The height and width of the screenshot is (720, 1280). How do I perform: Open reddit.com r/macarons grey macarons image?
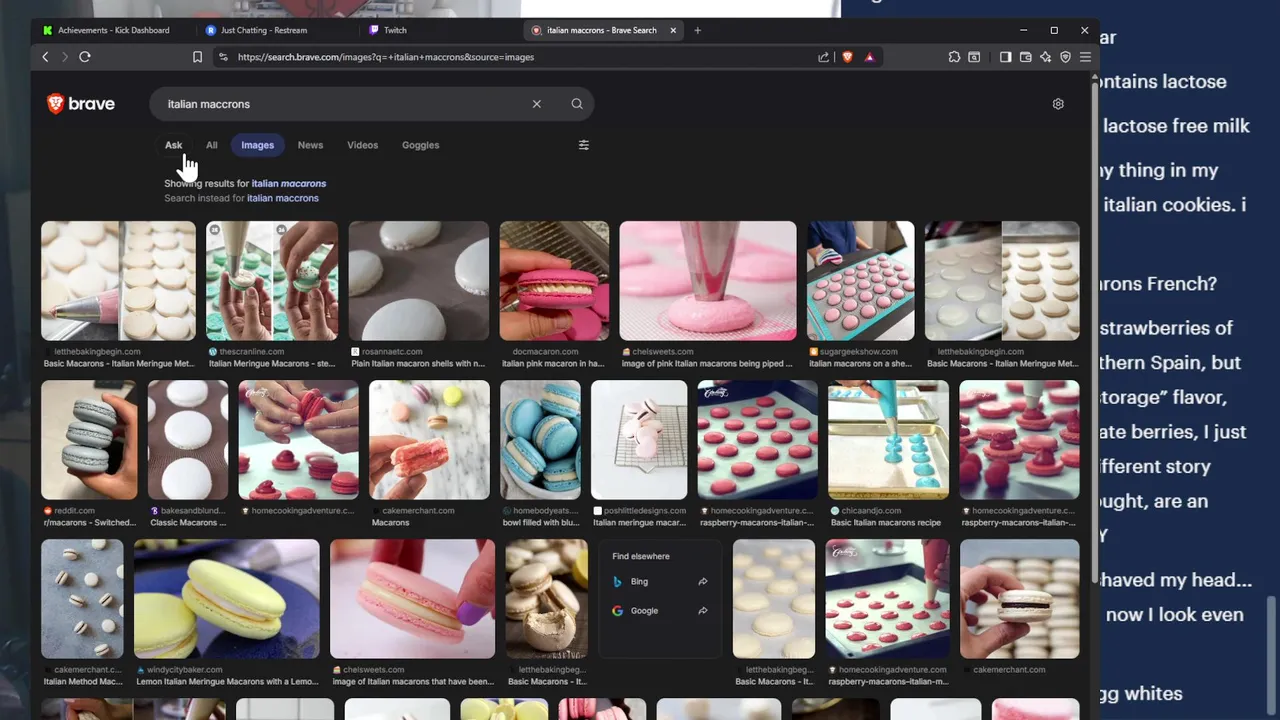[89, 440]
